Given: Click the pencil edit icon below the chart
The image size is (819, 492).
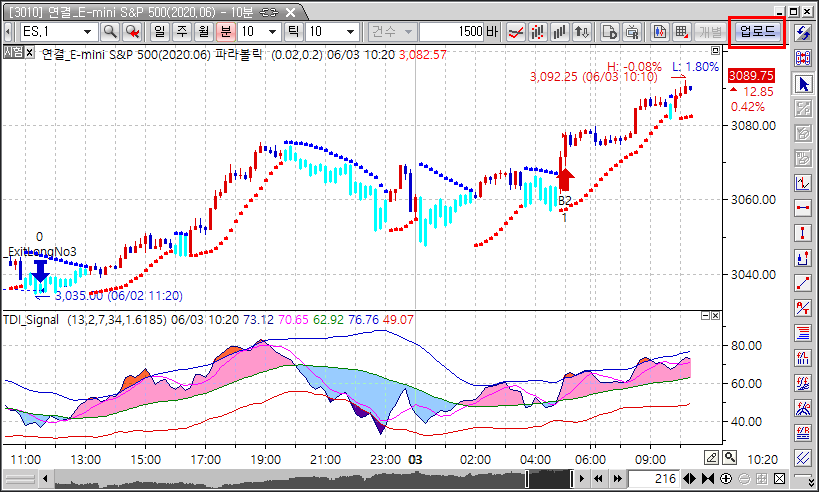Looking at the screenshot, I should coord(711,457).
